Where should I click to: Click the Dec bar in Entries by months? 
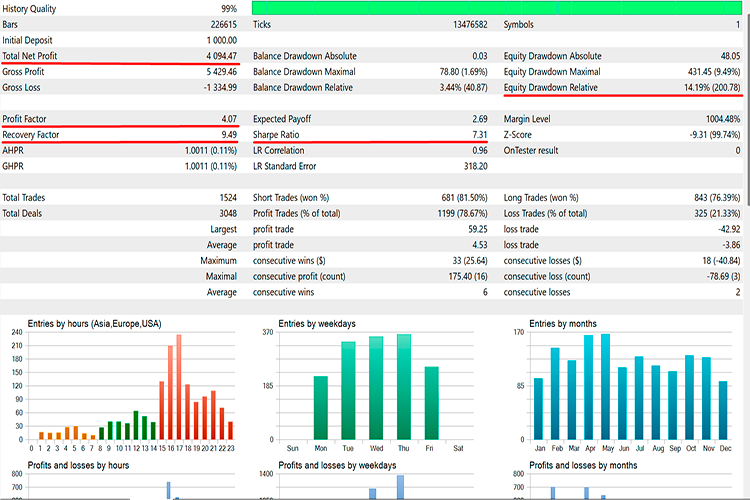[723, 410]
